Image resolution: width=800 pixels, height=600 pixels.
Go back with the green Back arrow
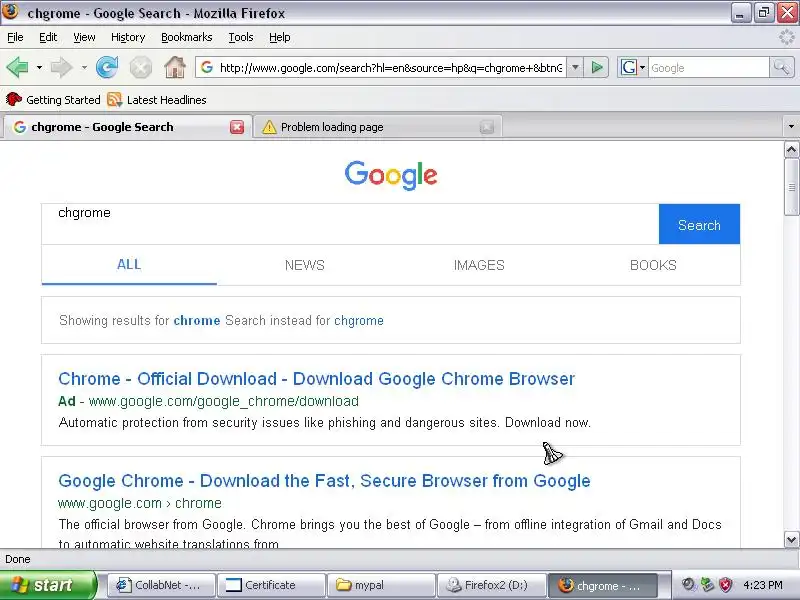coord(17,67)
